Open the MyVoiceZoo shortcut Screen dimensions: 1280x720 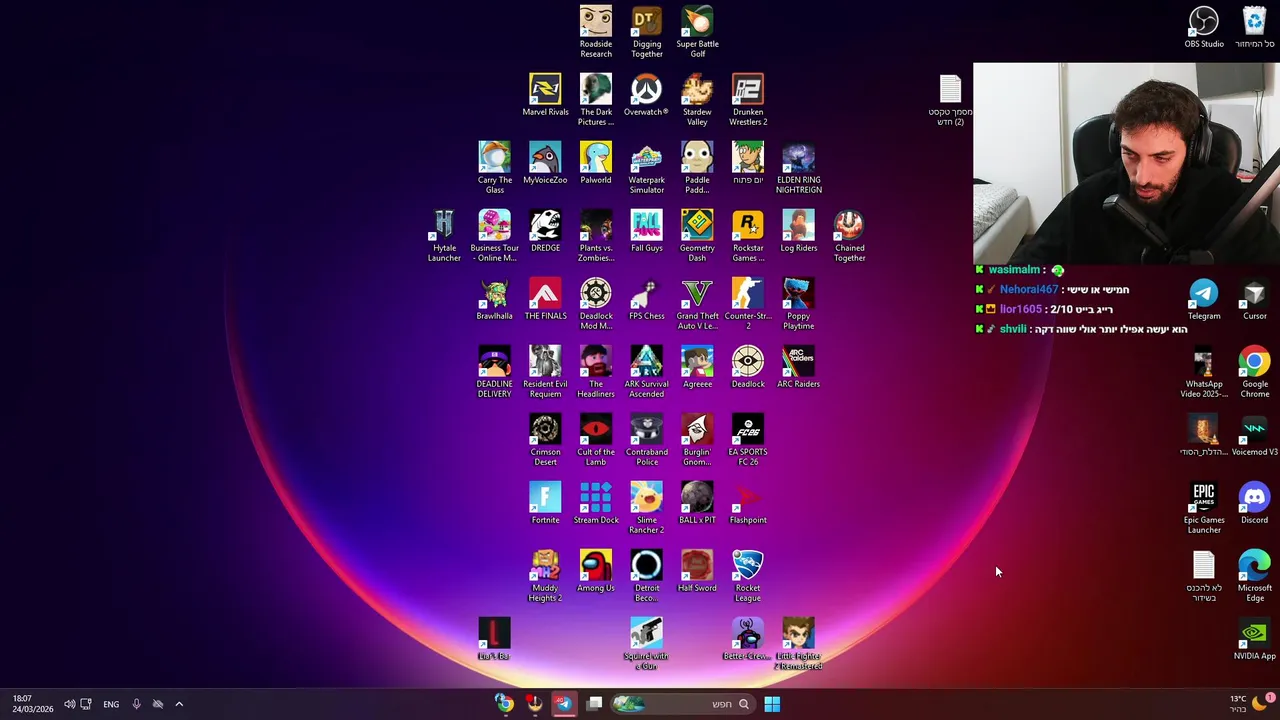(x=545, y=163)
